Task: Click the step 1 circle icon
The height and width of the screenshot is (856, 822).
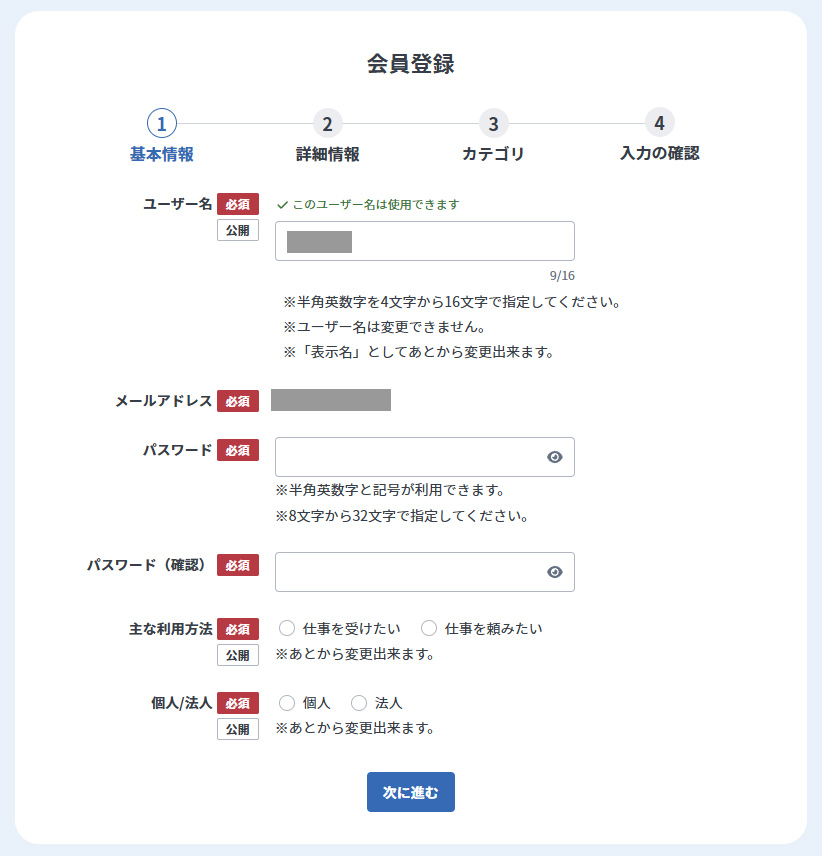Action: tap(162, 123)
